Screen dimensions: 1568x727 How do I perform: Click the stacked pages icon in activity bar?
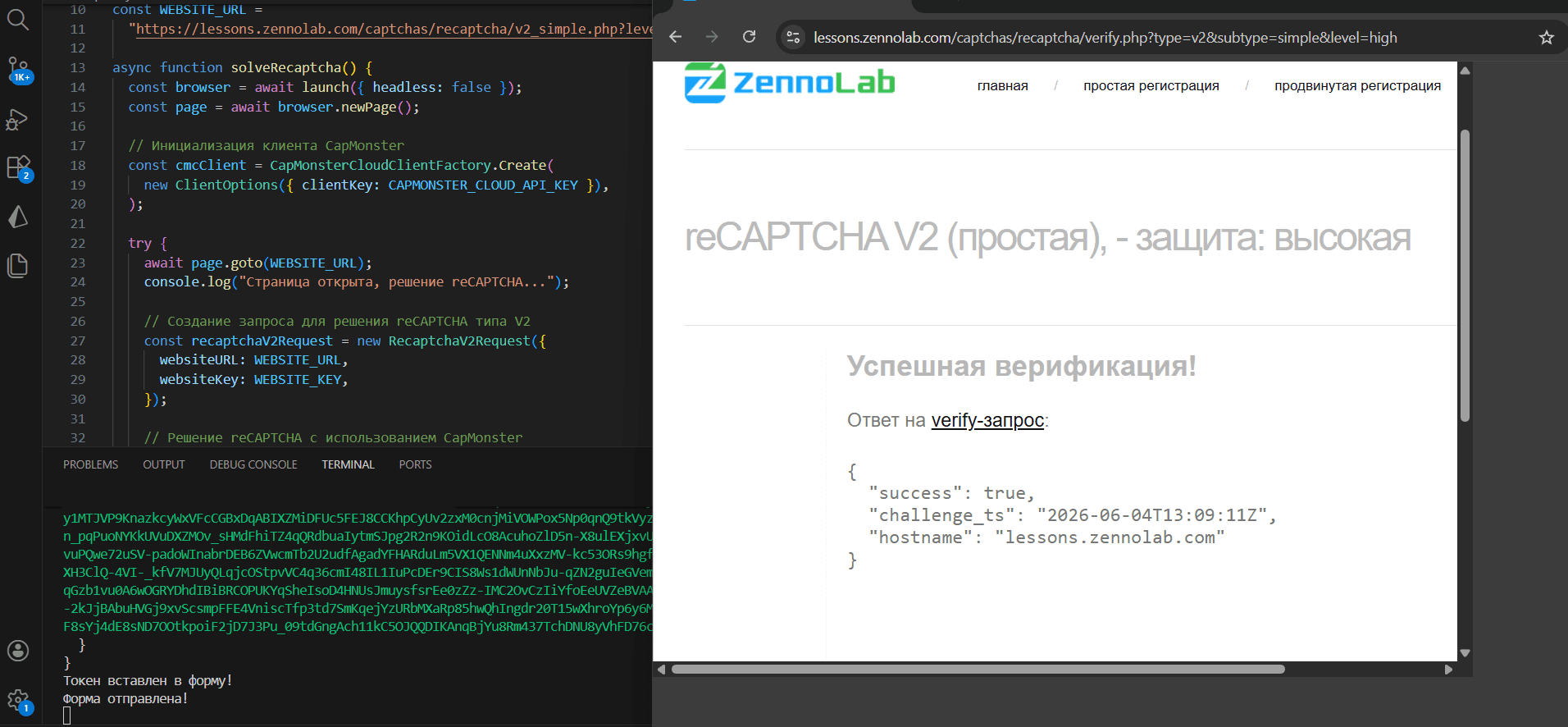(18, 265)
